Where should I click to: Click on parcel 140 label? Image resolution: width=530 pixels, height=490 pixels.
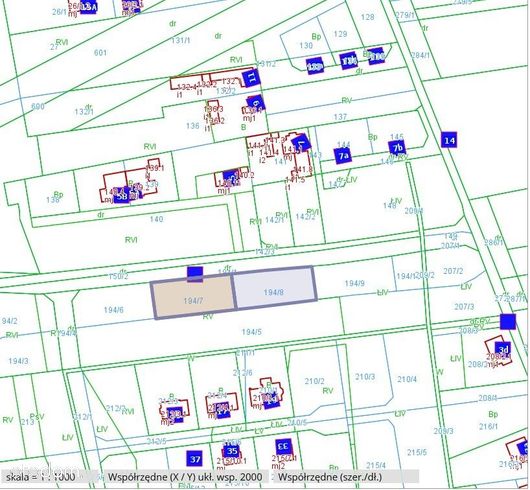click(x=156, y=219)
